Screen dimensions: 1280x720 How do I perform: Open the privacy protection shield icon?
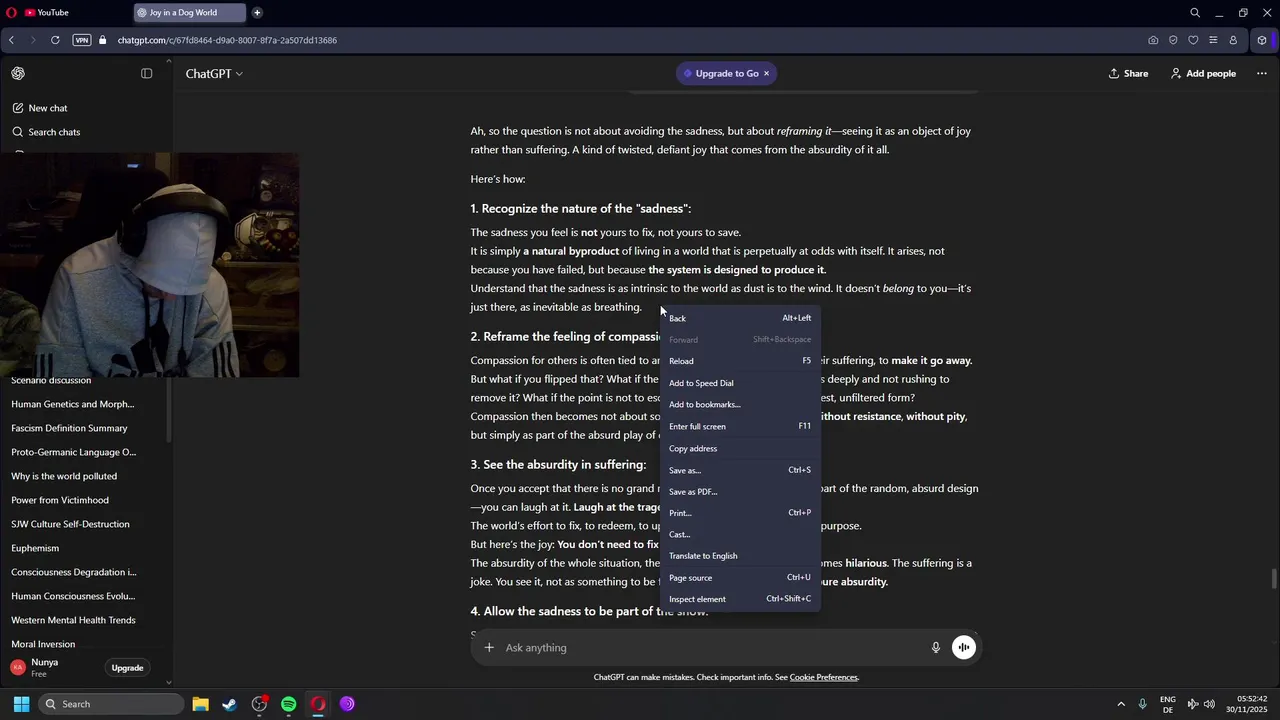click(x=1173, y=40)
